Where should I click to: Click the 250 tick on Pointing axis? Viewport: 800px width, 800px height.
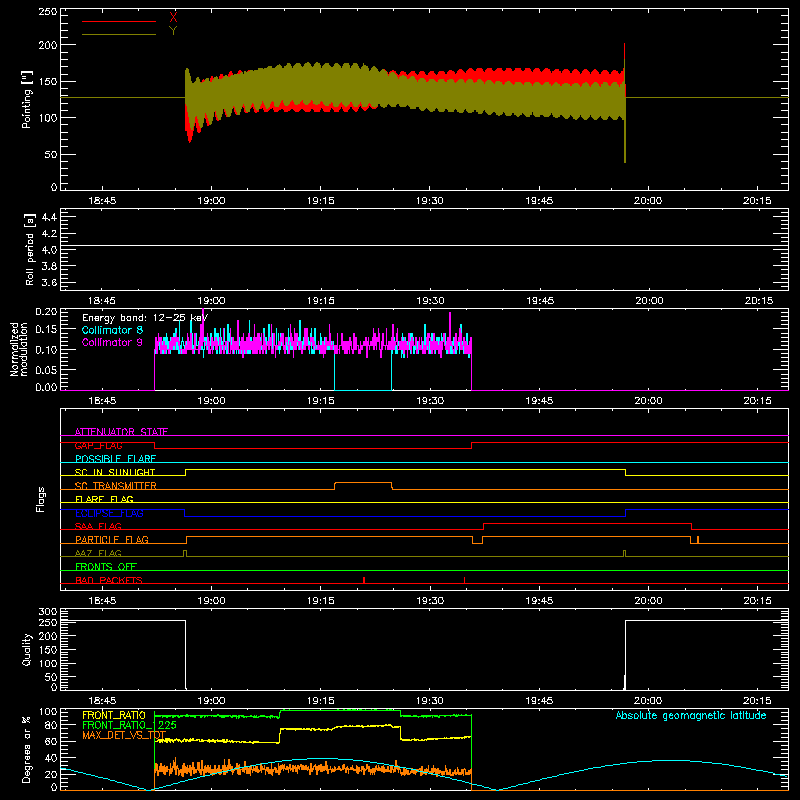click(47, 11)
